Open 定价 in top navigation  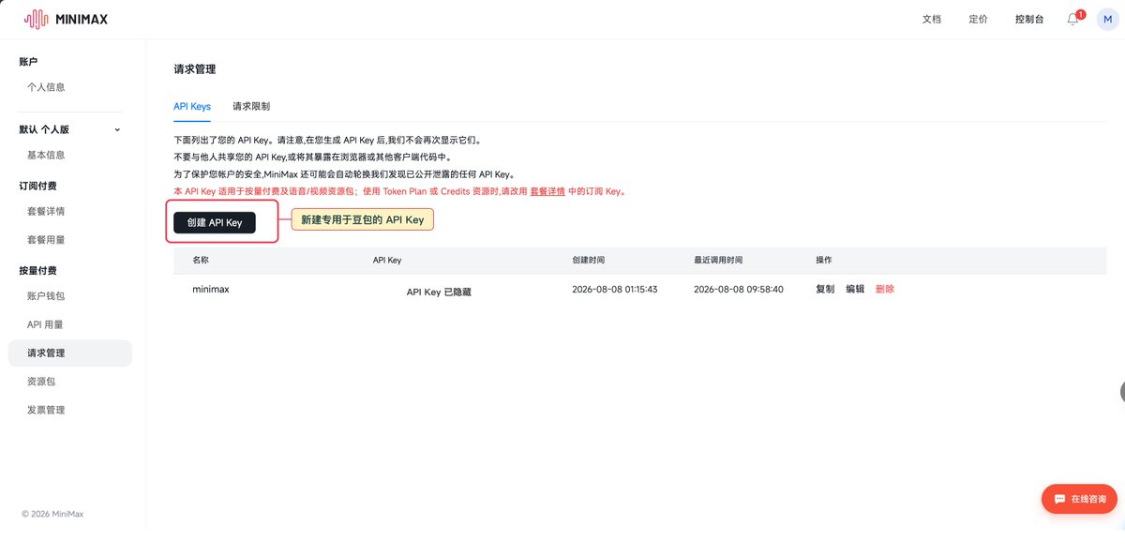point(978,19)
